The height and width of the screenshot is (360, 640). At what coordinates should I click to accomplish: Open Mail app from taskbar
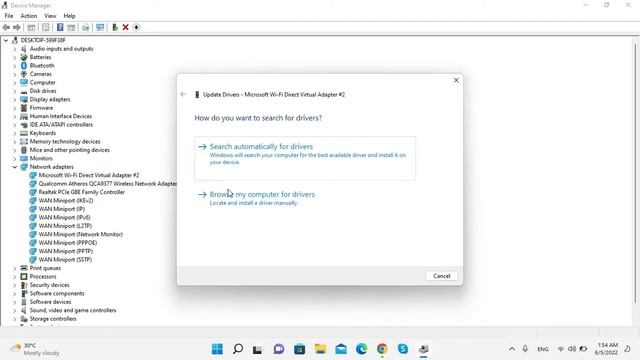pyautogui.click(x=341, y=349)
